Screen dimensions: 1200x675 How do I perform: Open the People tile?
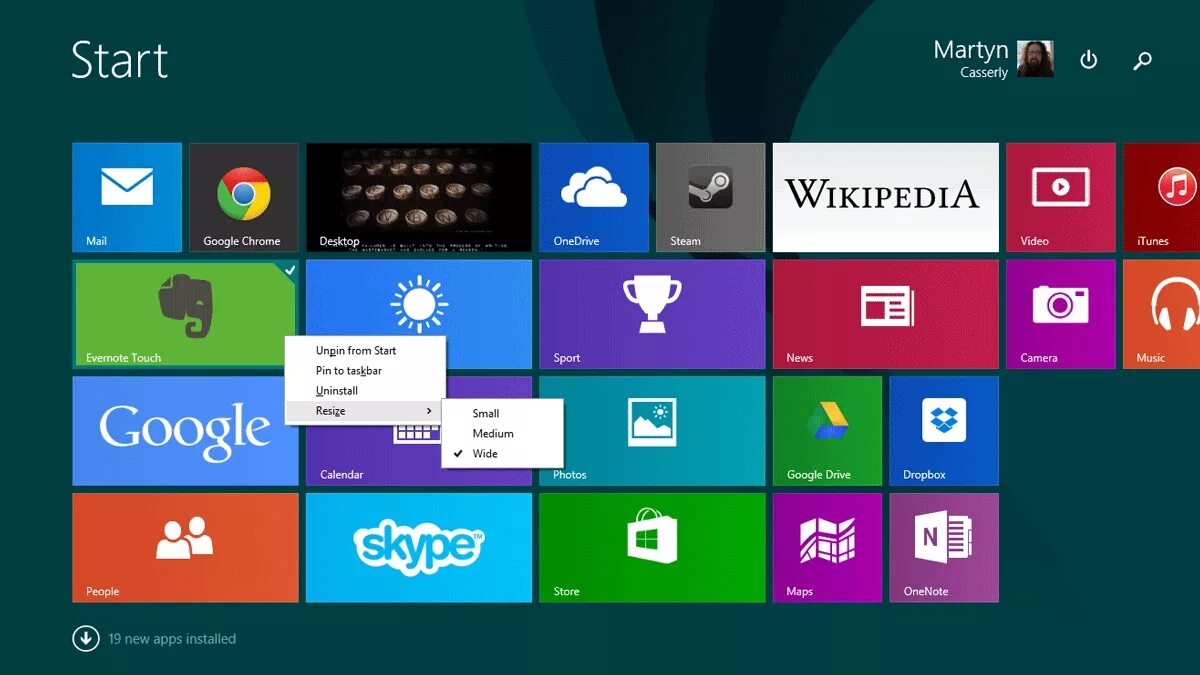click(x=185, y=548)
